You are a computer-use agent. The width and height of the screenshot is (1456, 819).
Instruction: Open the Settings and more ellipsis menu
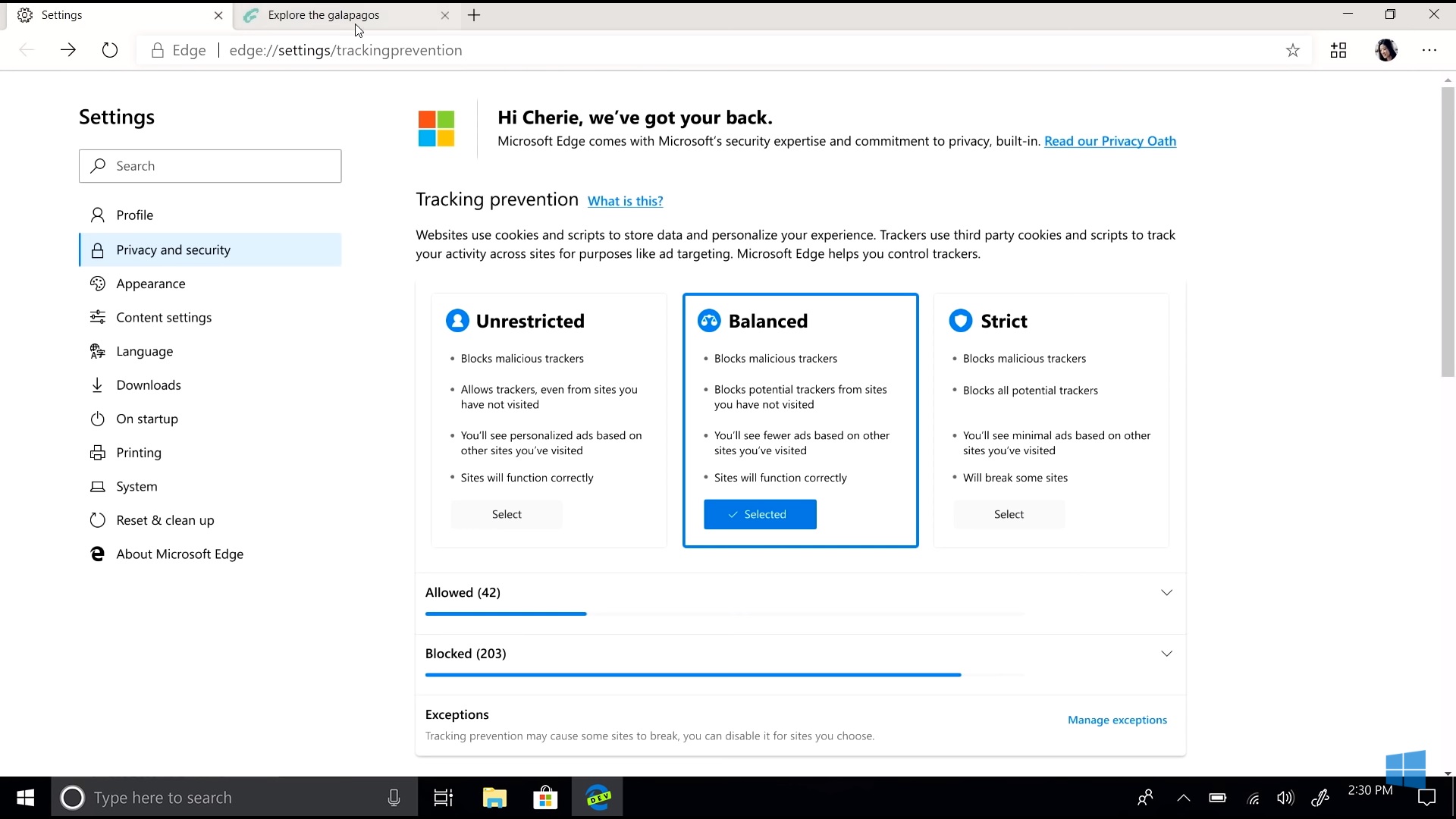click(1429, 50)
